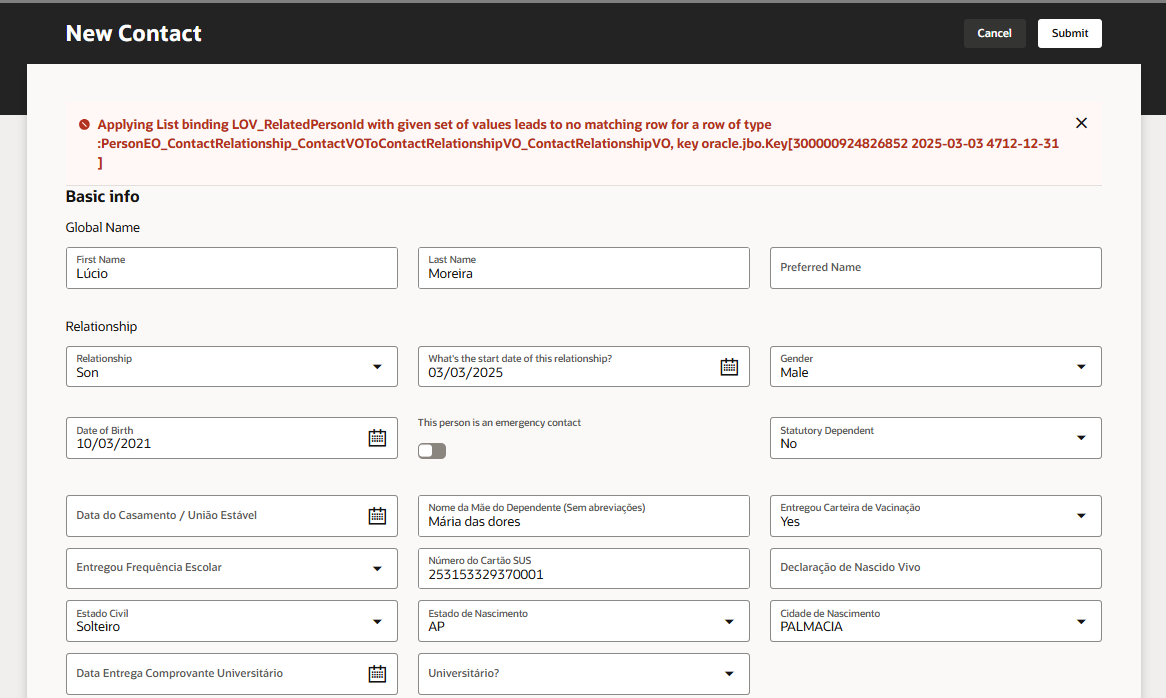Click the Preferred Name field
The width and height of the screenshot is (1166, 698).
coord(935,268)
